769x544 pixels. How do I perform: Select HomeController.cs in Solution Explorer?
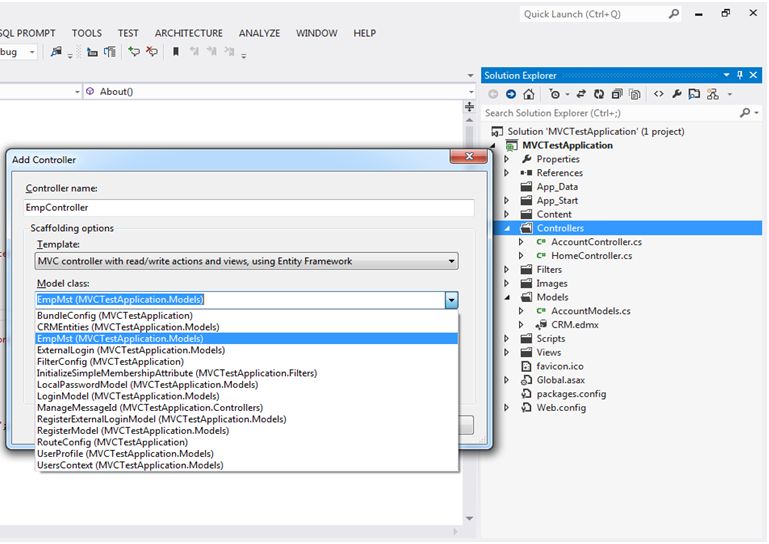click(591, 256)
